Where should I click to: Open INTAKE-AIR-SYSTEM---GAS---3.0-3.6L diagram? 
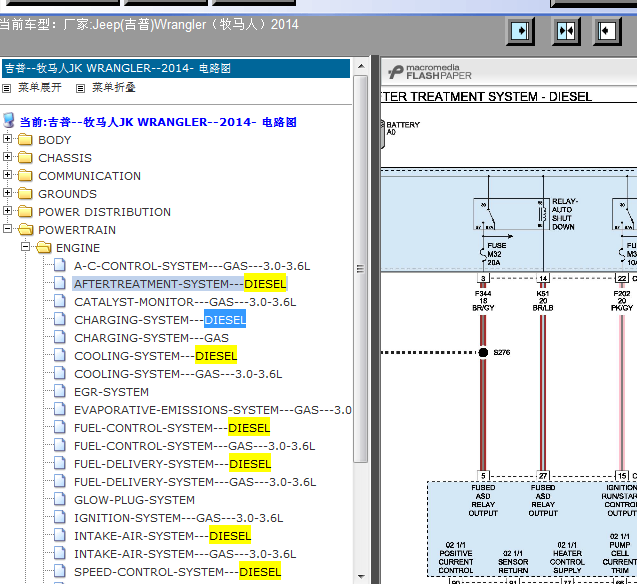coord(185,554)
